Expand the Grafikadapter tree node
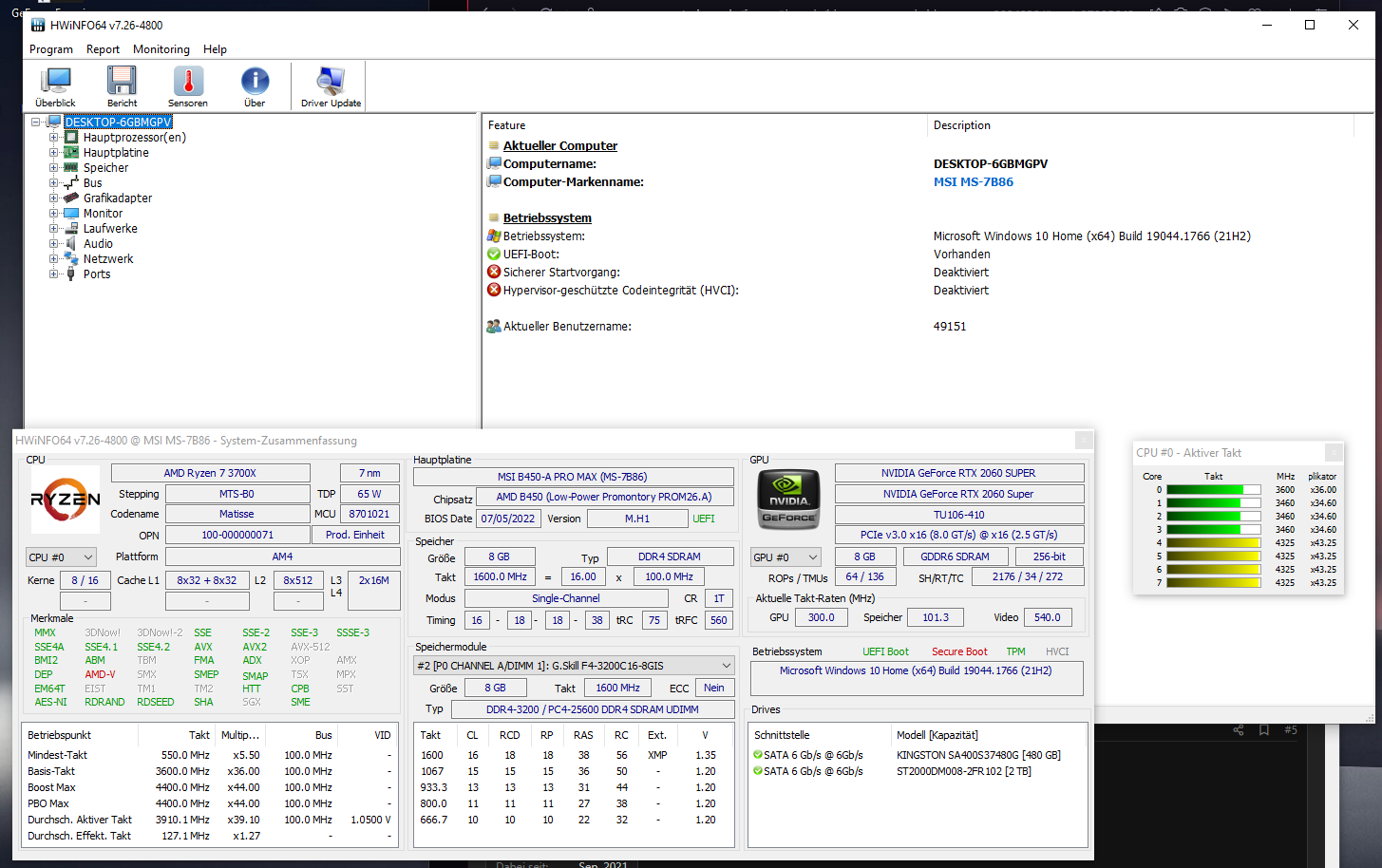Viewport: 1382px width, 868px height. pyautogui.click(x=54, y=198)
